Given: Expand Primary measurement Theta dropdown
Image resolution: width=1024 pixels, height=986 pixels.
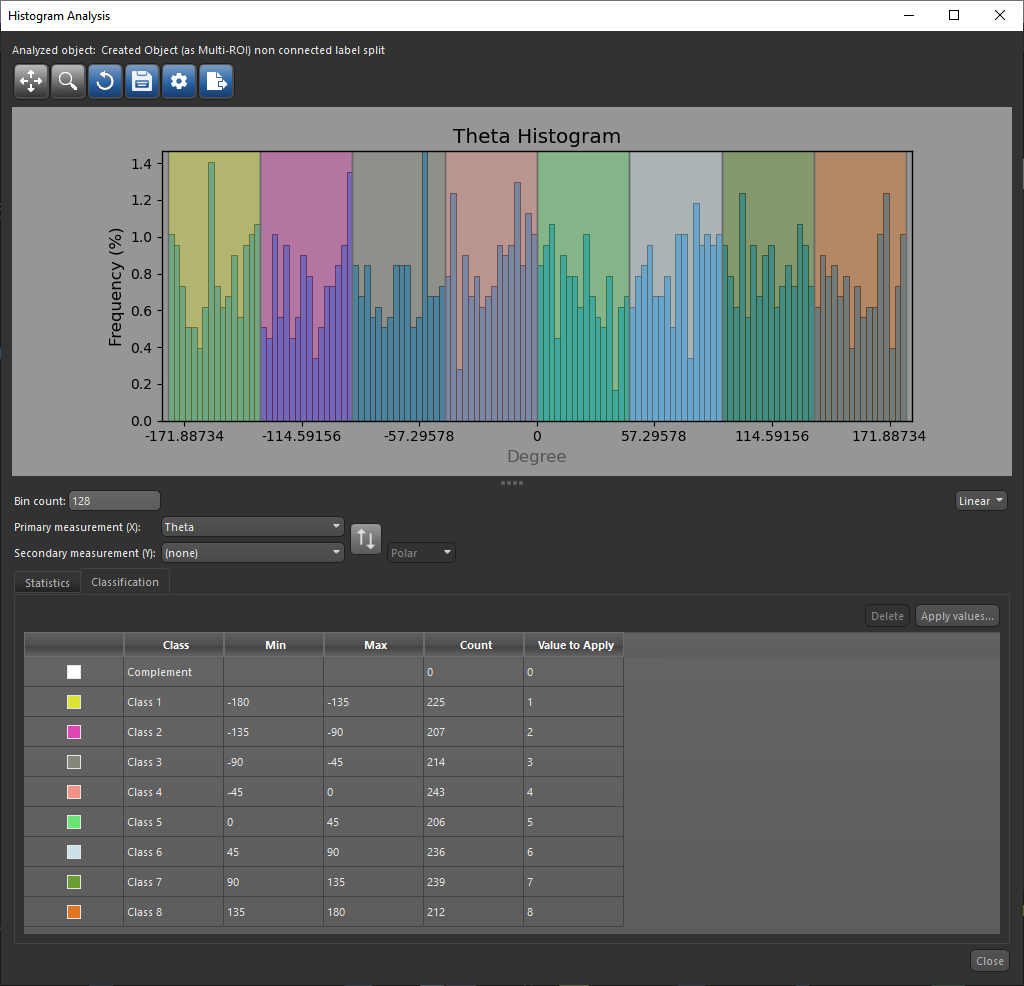Looking at the screenshot, I should tap(252, 527).
